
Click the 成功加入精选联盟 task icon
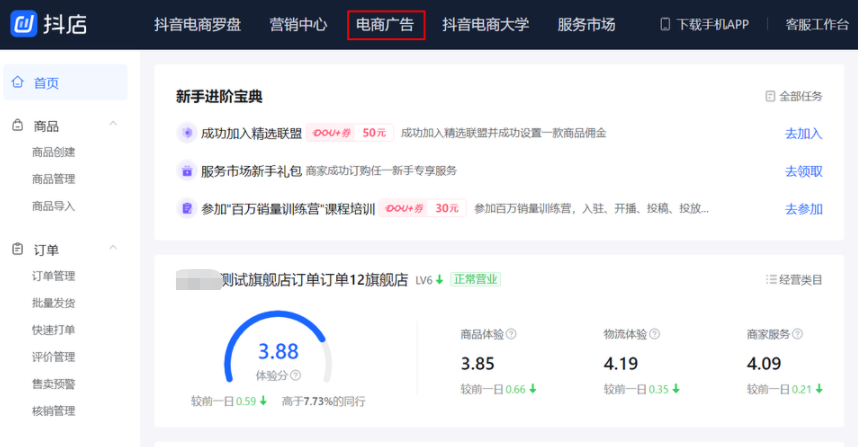pos(187,133)
